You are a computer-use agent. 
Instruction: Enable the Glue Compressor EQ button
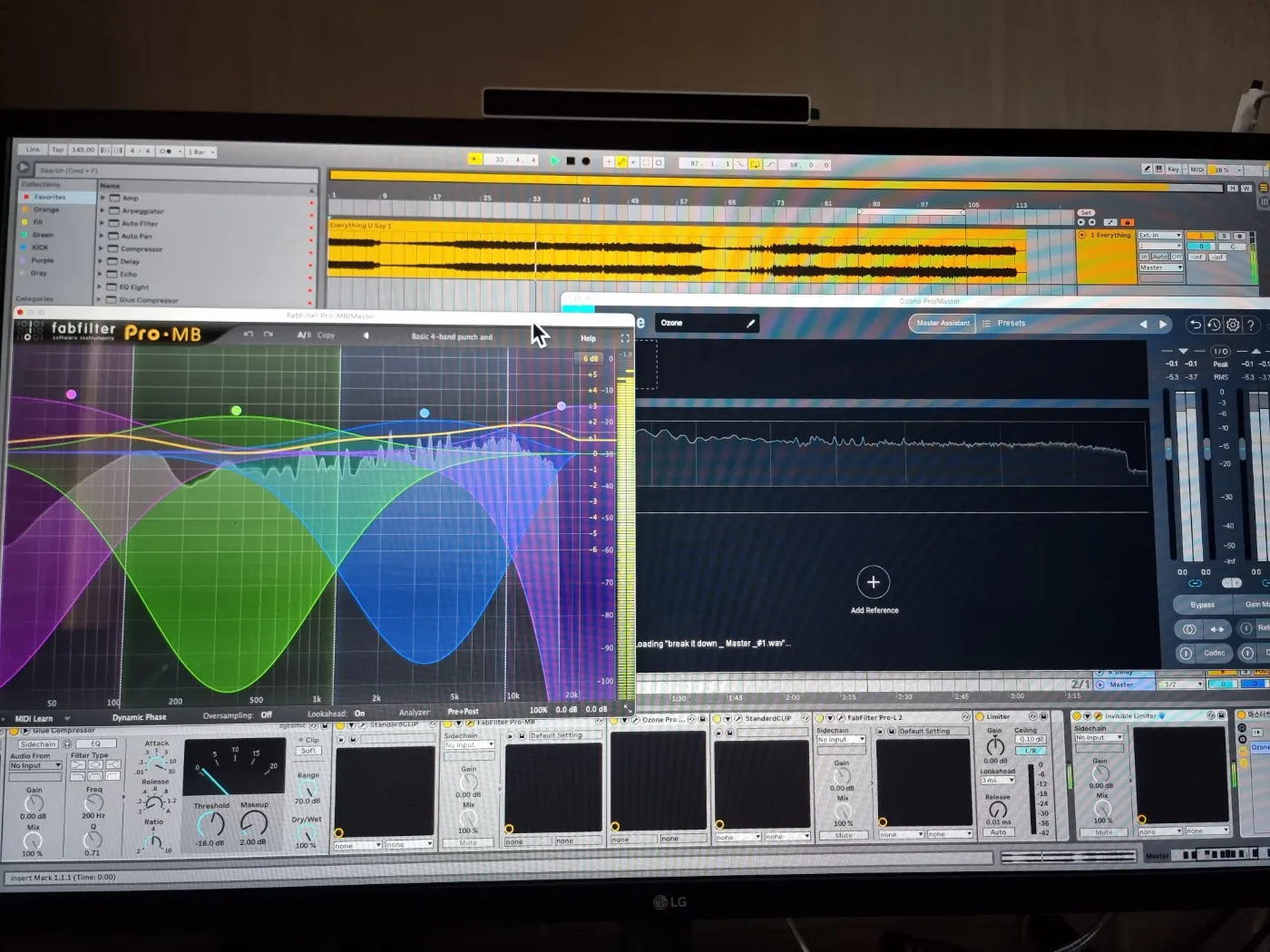click(95, 744)
